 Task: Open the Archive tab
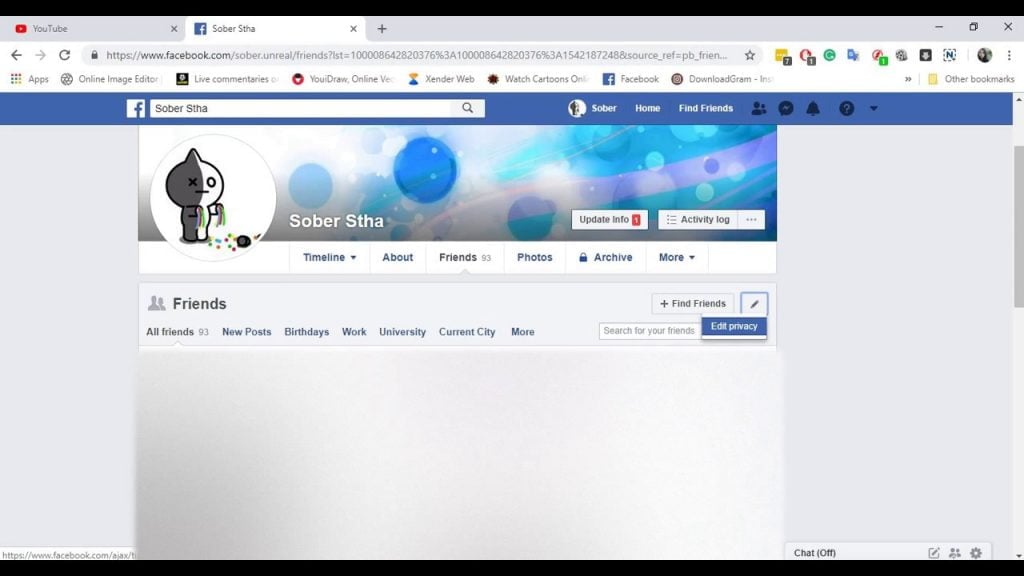click(605, 257)
